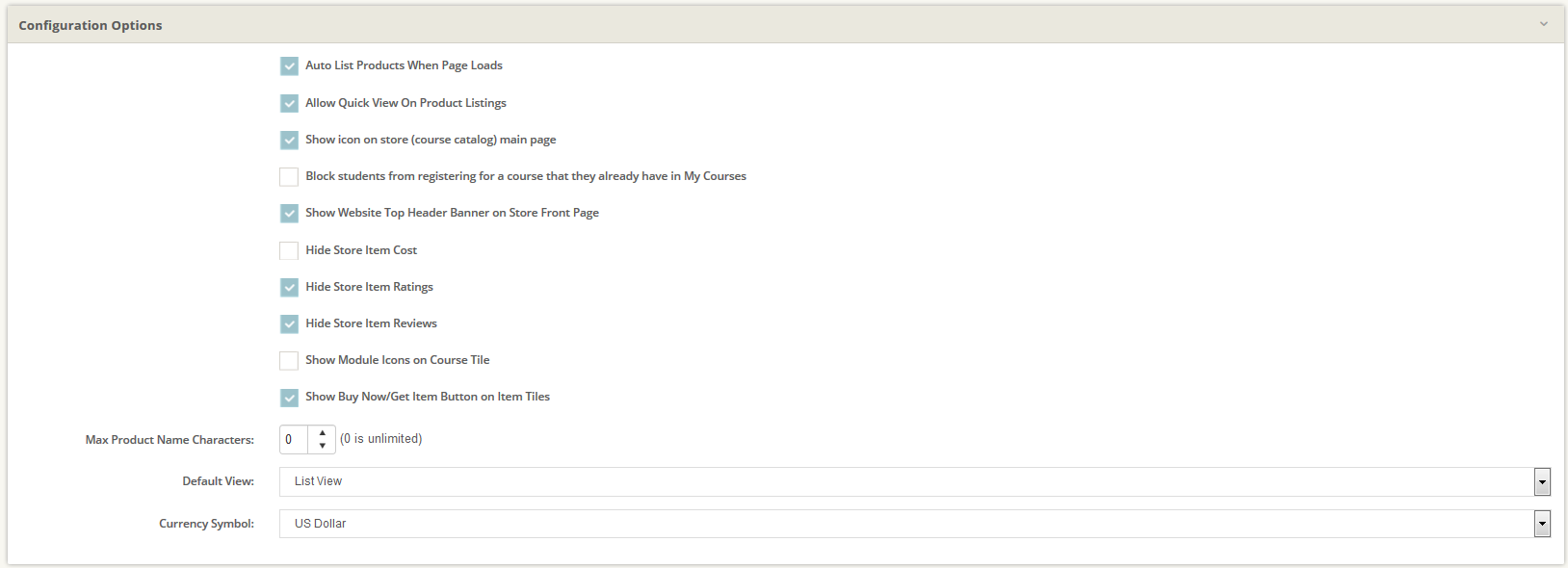Uncheck Show Buy Now/Get Item Button option
This screenshot has height=568, width=1568.
[289, 398]
